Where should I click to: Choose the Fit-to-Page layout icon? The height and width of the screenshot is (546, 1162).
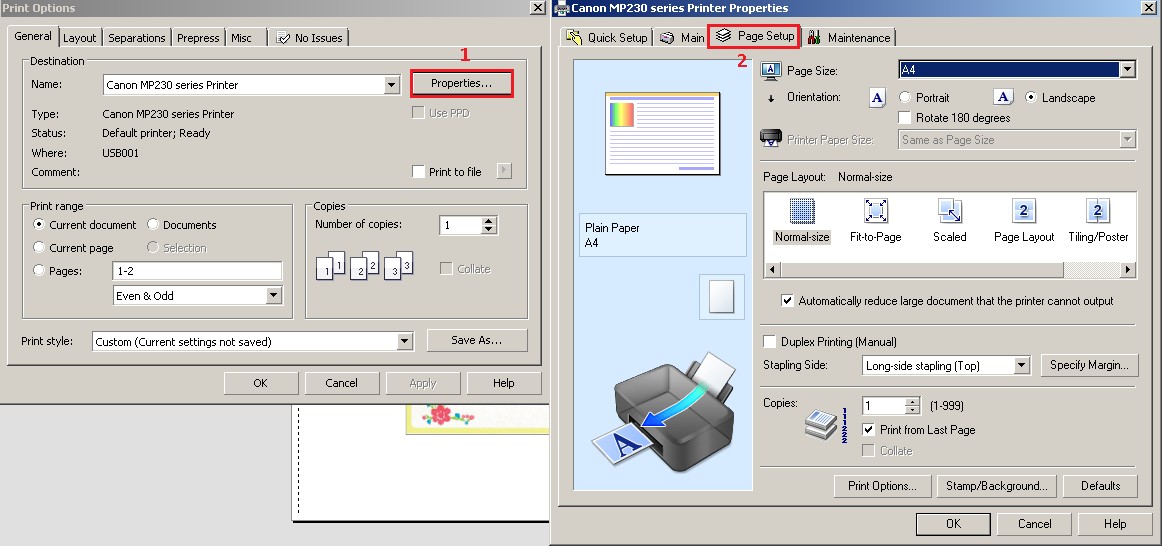coord(875,211)
